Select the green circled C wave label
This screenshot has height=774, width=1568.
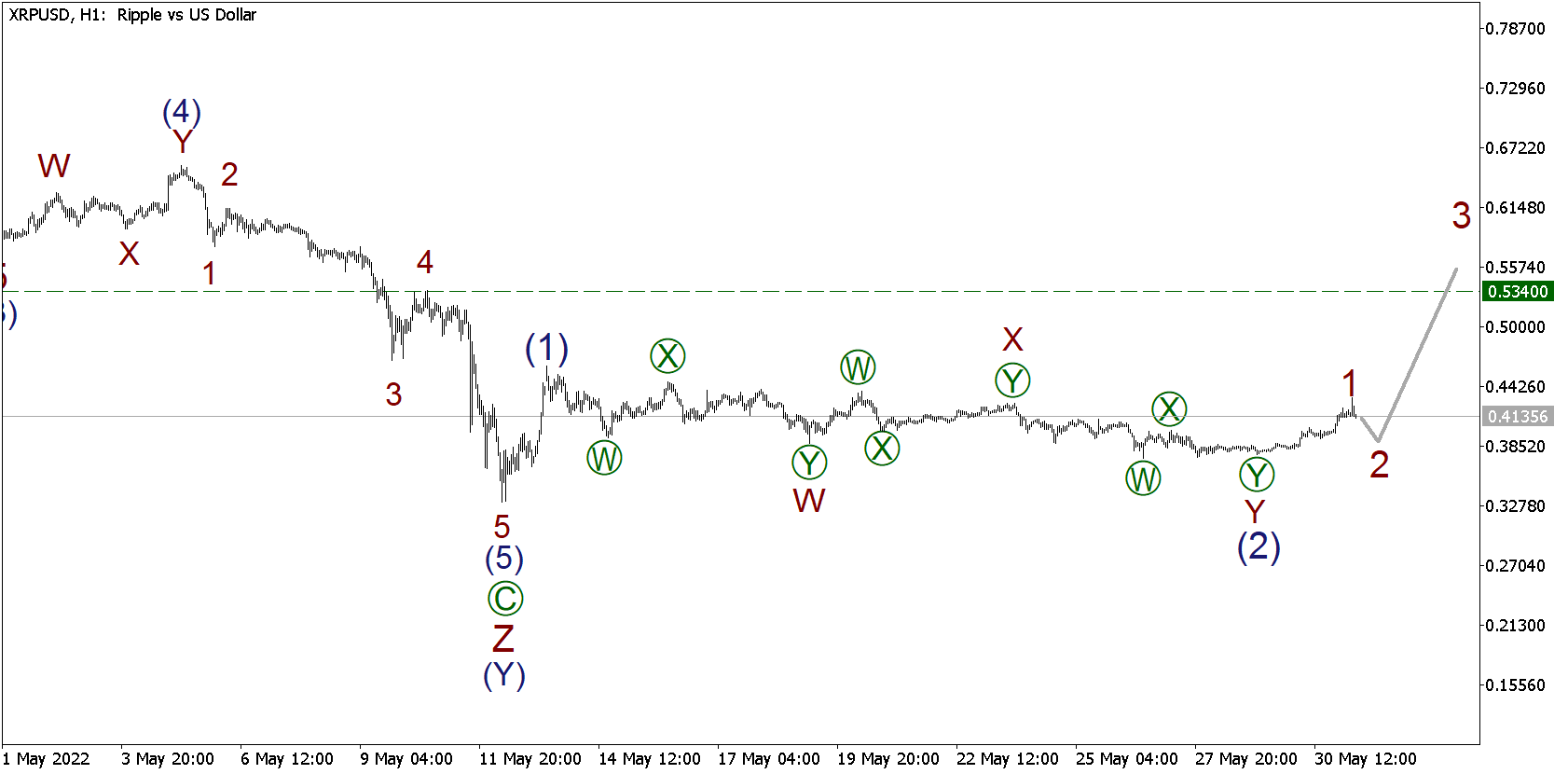[x=505, y=599]
